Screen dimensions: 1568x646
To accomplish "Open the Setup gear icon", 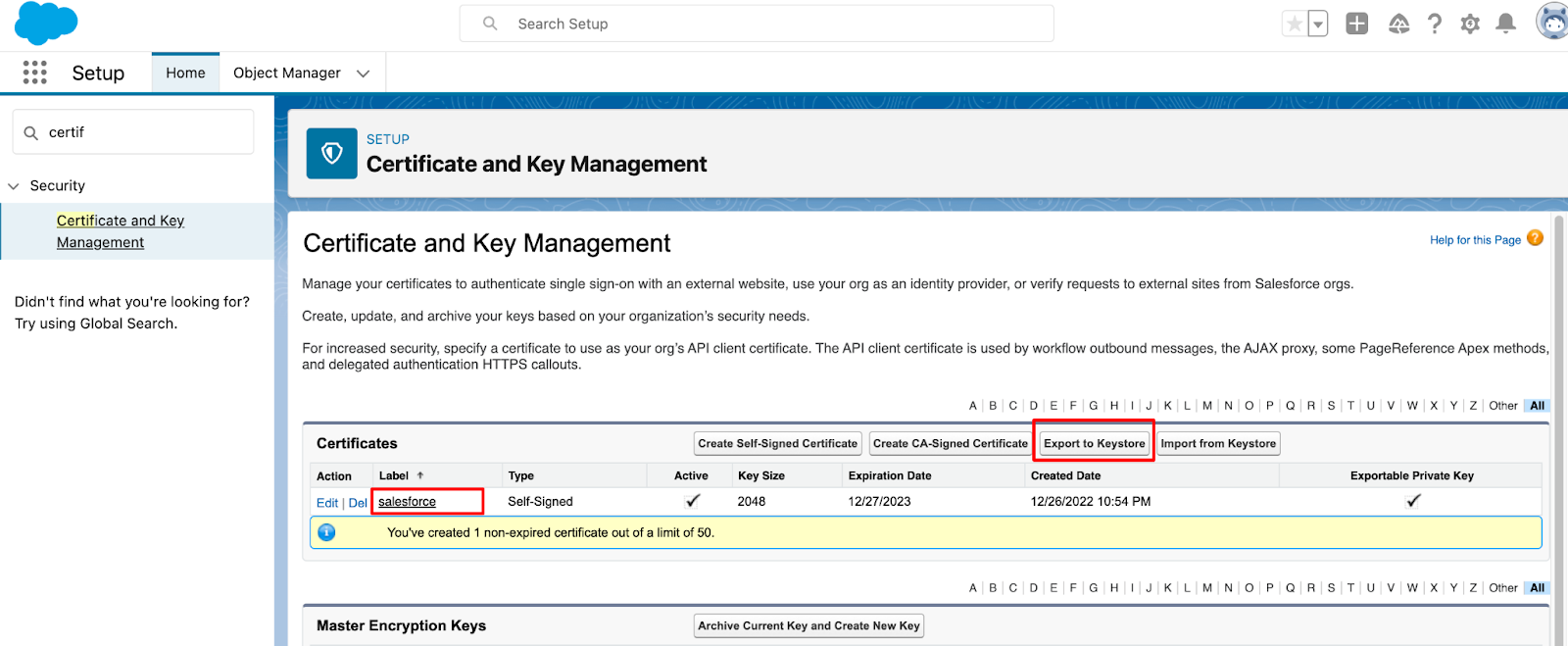I will click(x=1470, y=24).
